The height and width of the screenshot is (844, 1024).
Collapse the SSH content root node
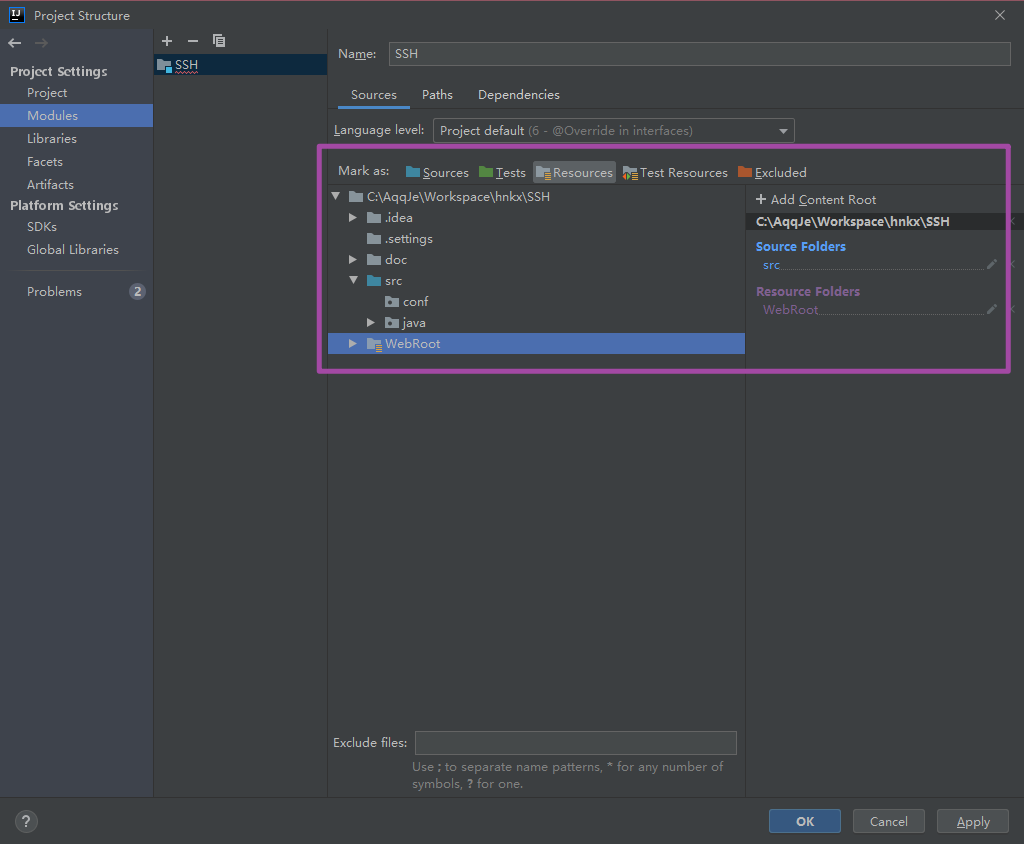click(x=336, y=196)
